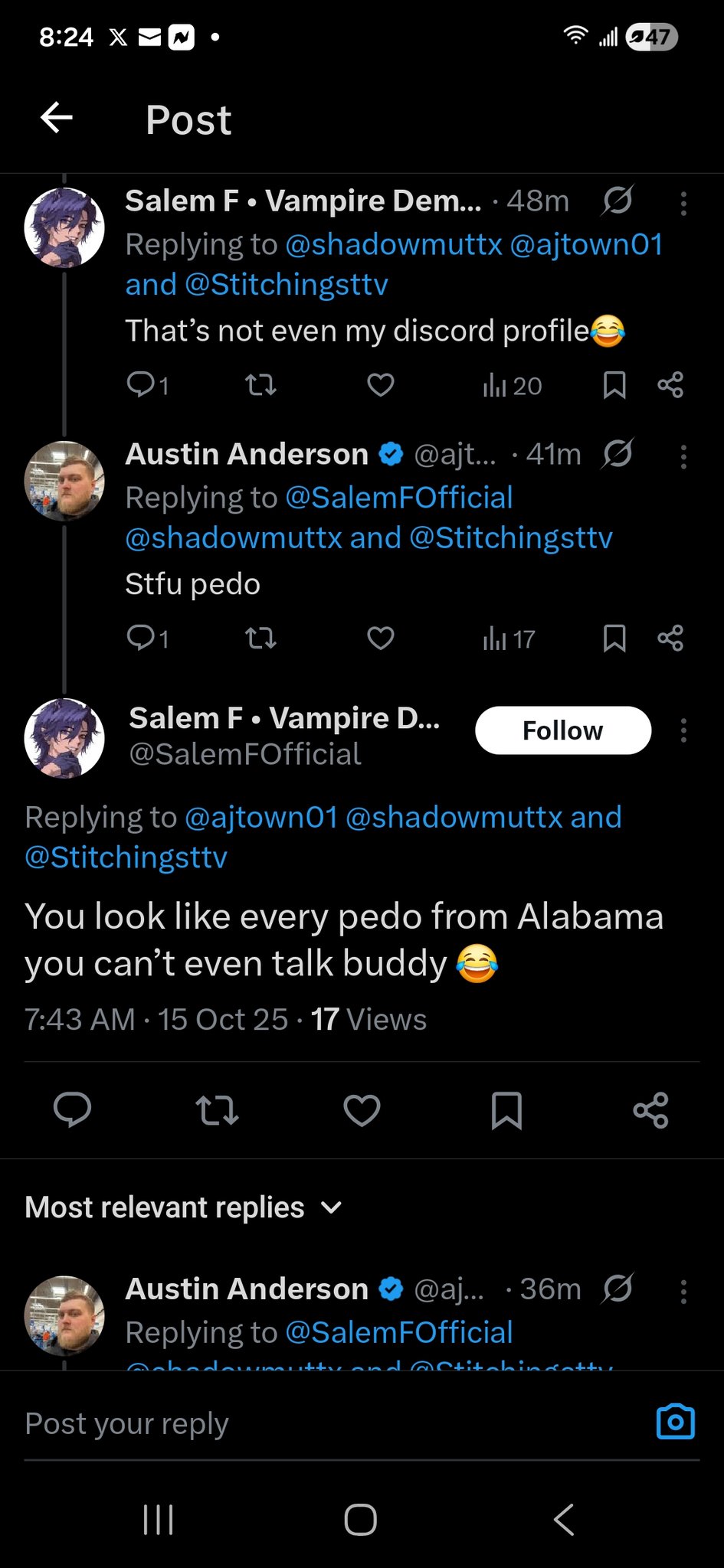The image size is (724, 1568).
Task: Follow the SalemFOfficial account
Action: click(x=563, y=730)
